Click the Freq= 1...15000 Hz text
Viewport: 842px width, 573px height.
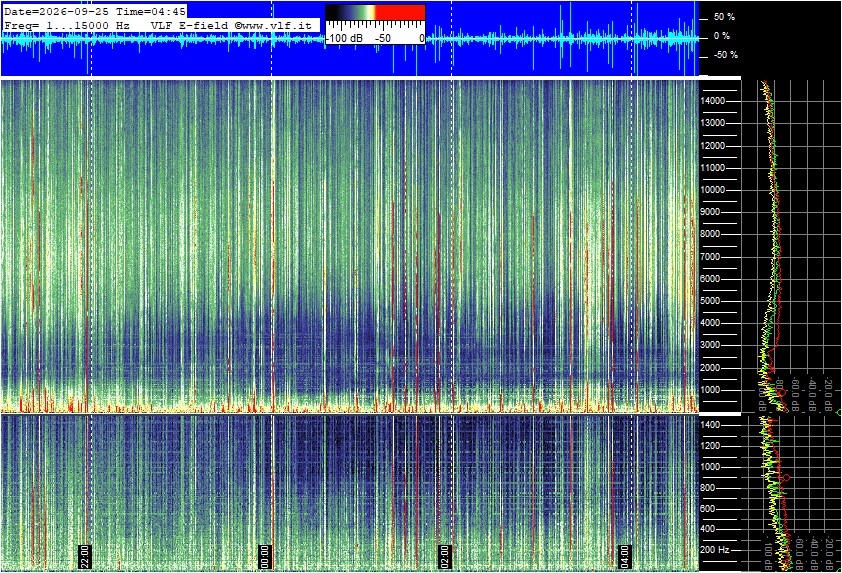(67, 25)
